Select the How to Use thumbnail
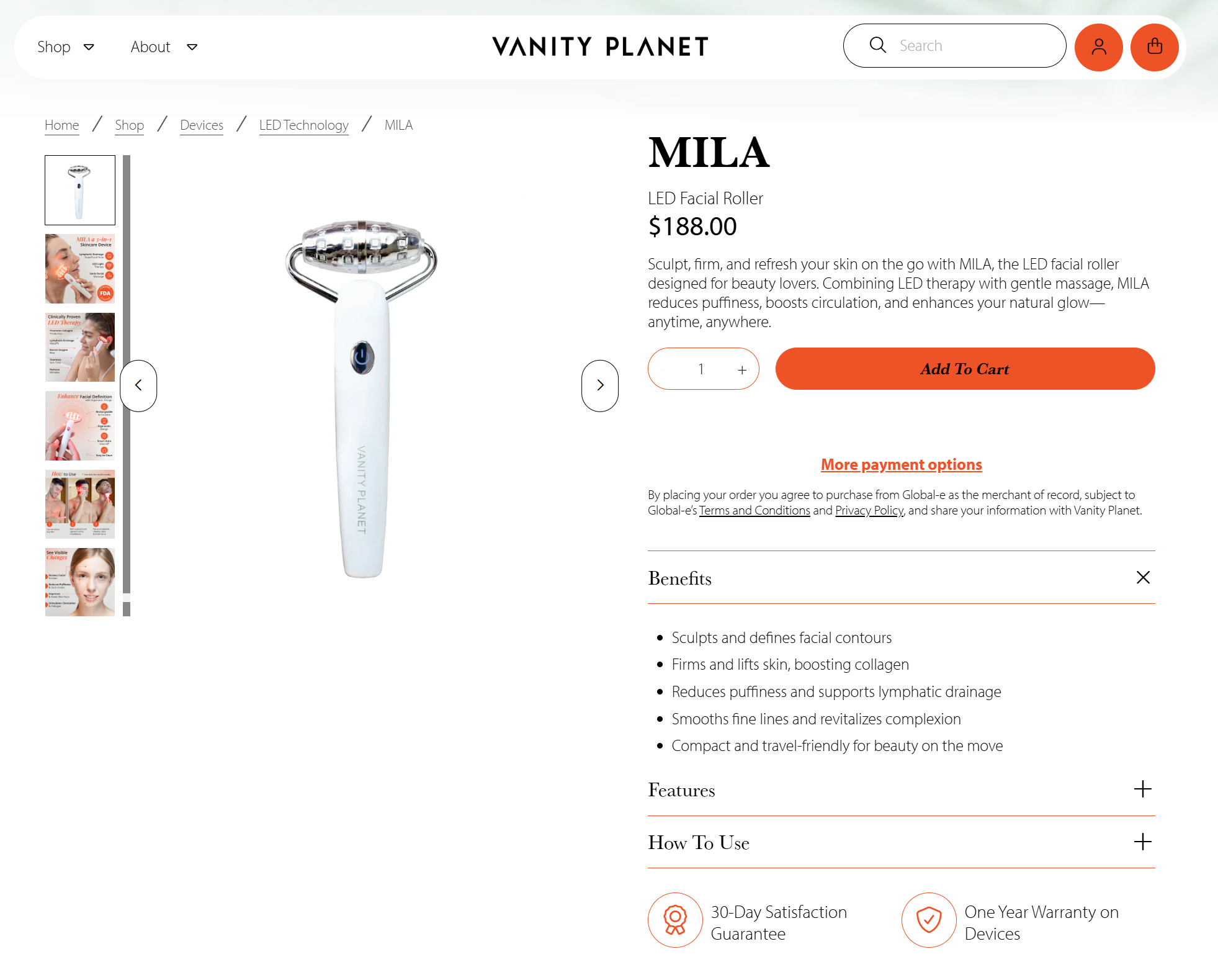1218x980 pixels. pos(80,504)
